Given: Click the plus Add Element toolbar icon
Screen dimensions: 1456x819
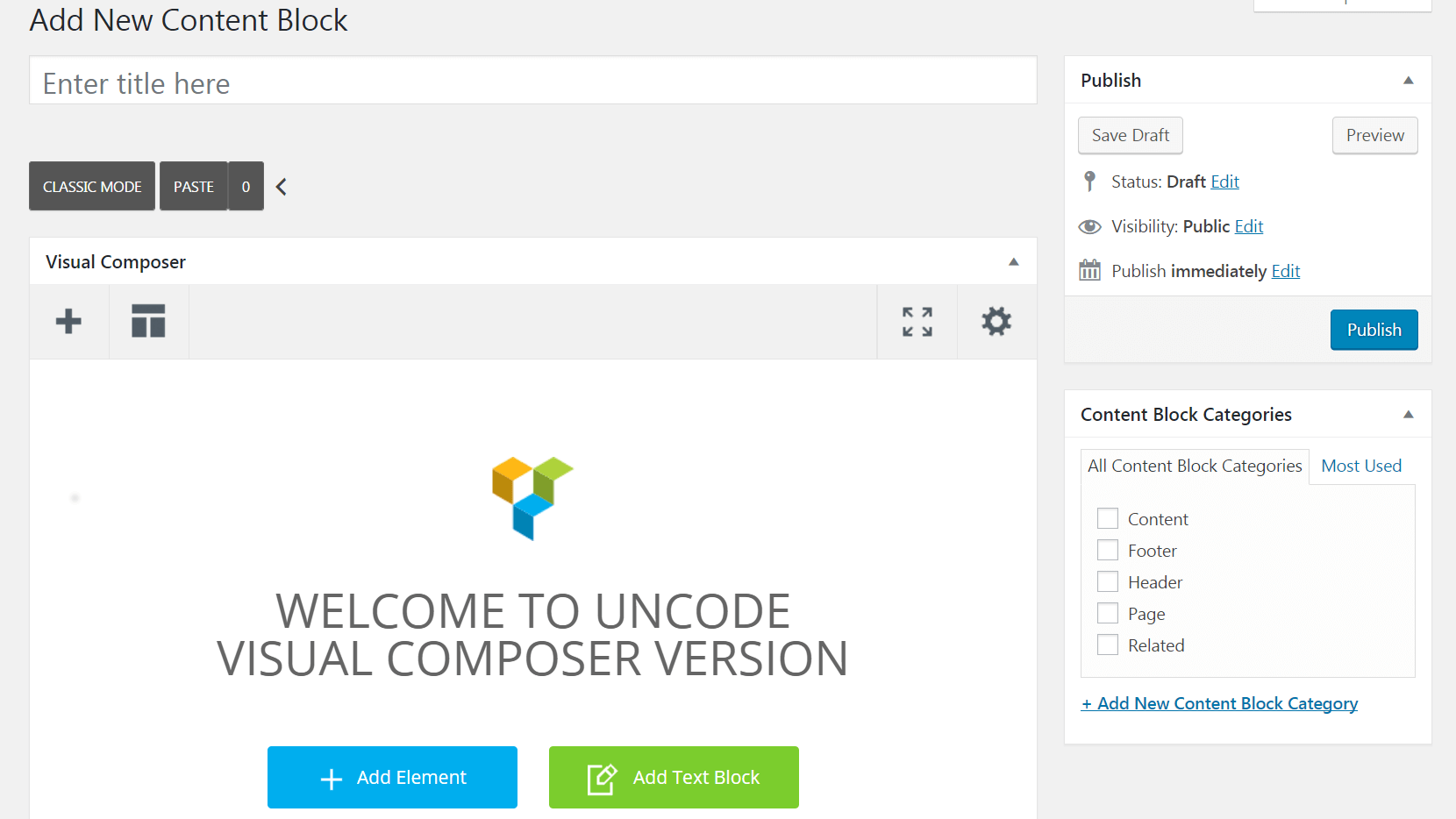Looking at the screenshot, I should [x=68, y=321].
